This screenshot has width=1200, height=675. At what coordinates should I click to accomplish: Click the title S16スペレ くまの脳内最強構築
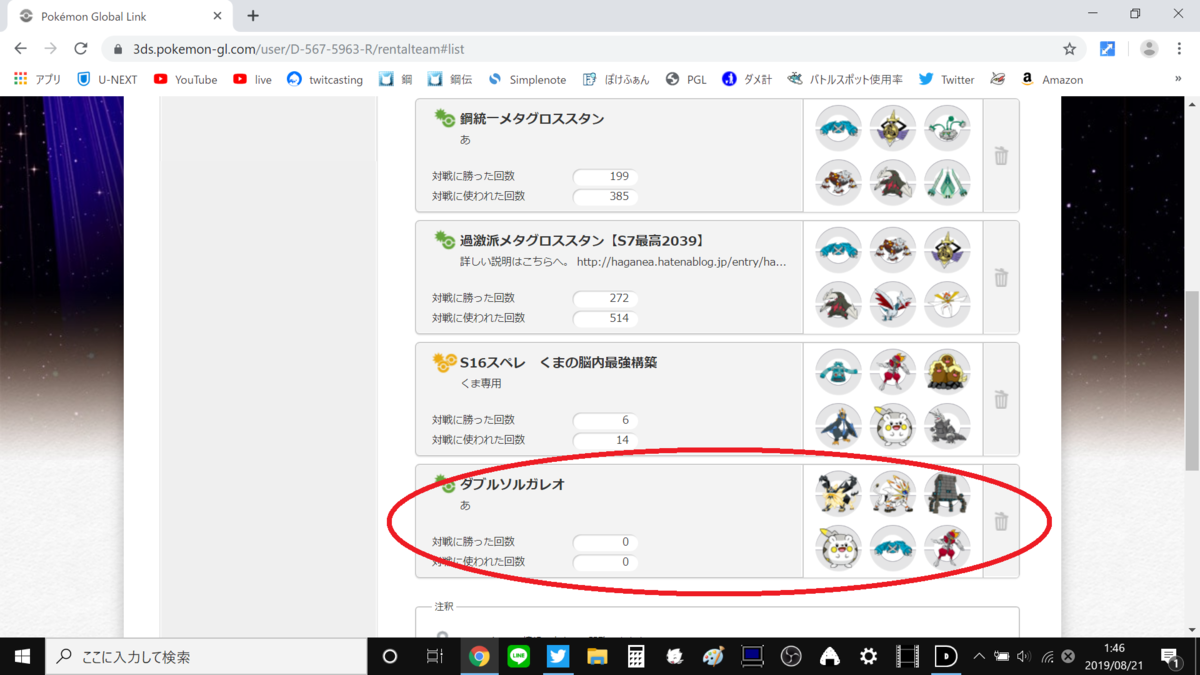point(558,363)
